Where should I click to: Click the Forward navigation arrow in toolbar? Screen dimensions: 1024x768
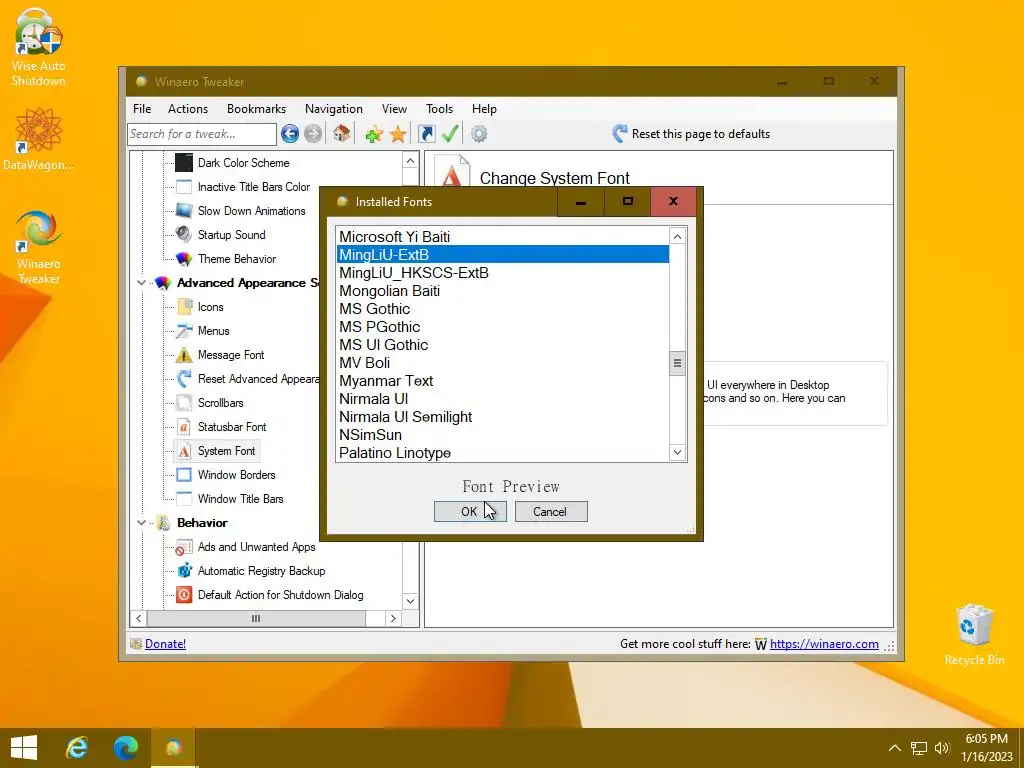point(313,134)
